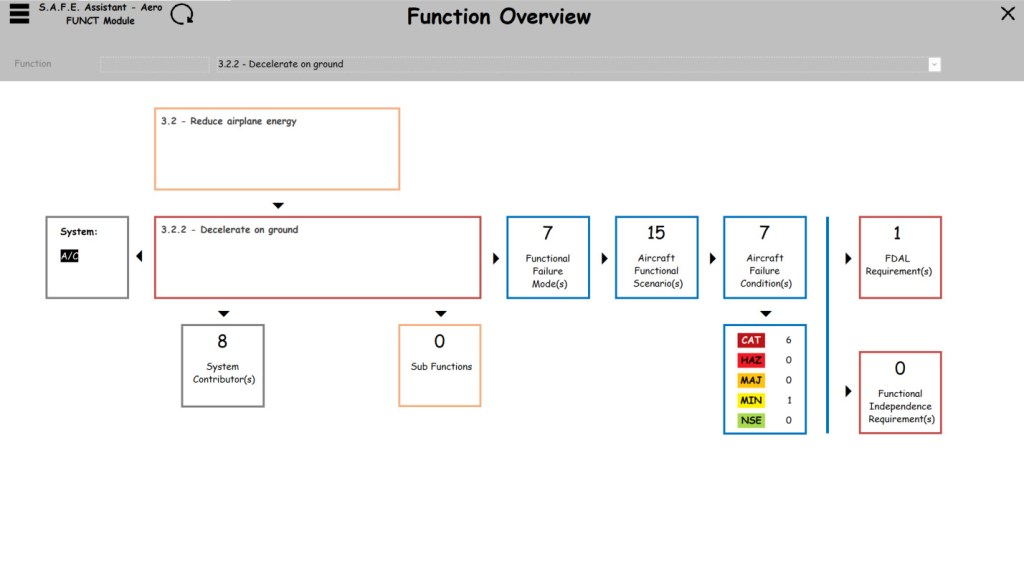Open the 0 Sub Functions tile
The width and height of the screenshot is (1024, 569).
[440, 365]
